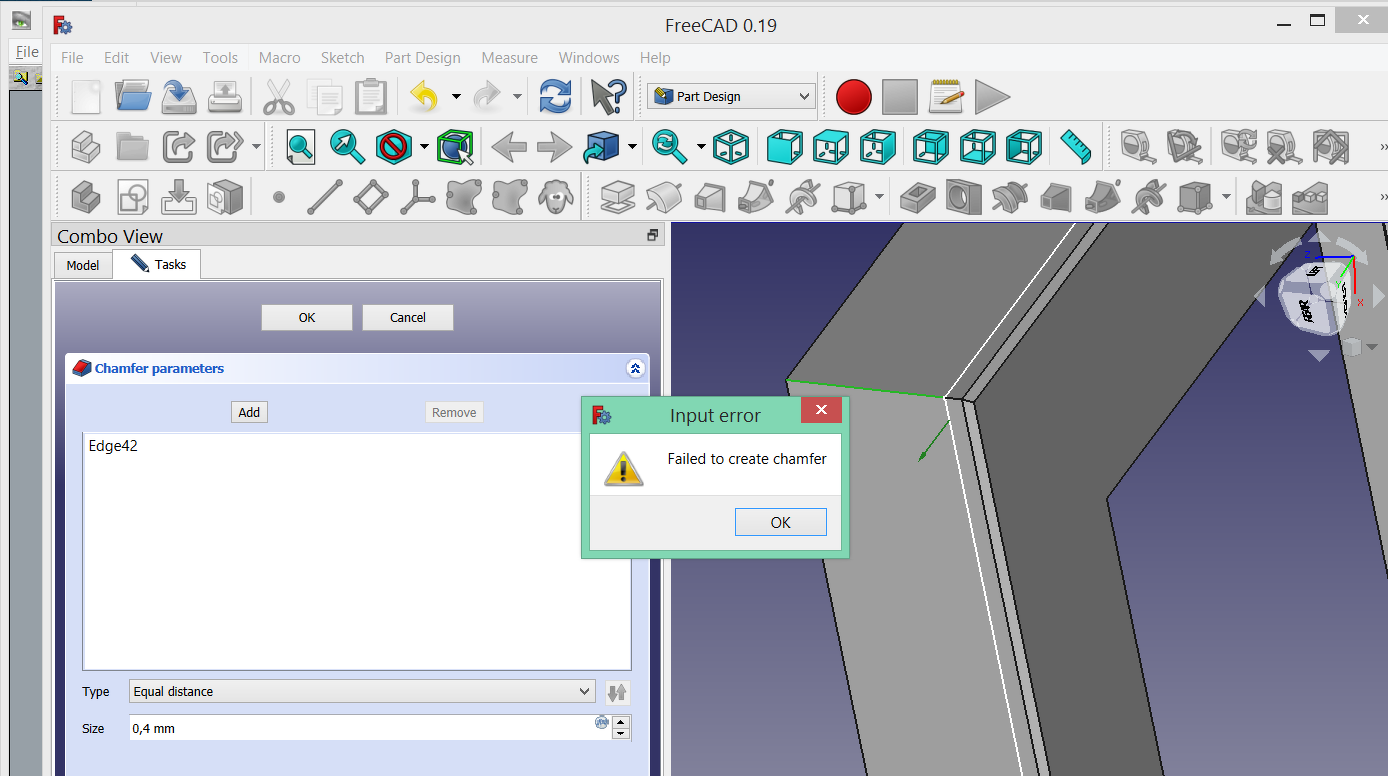Start macro recording with the red circle
This screenshot has width=1388, height=776.
(854, 97)
